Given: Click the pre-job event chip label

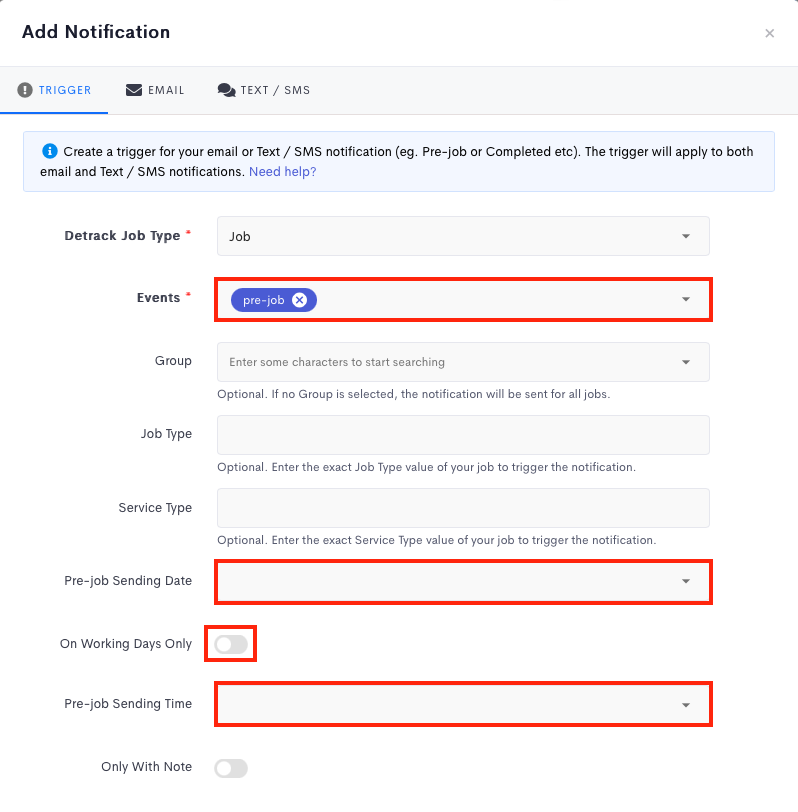Looking at the screenshot, I should pyautogui.click(x=263, y=300).
